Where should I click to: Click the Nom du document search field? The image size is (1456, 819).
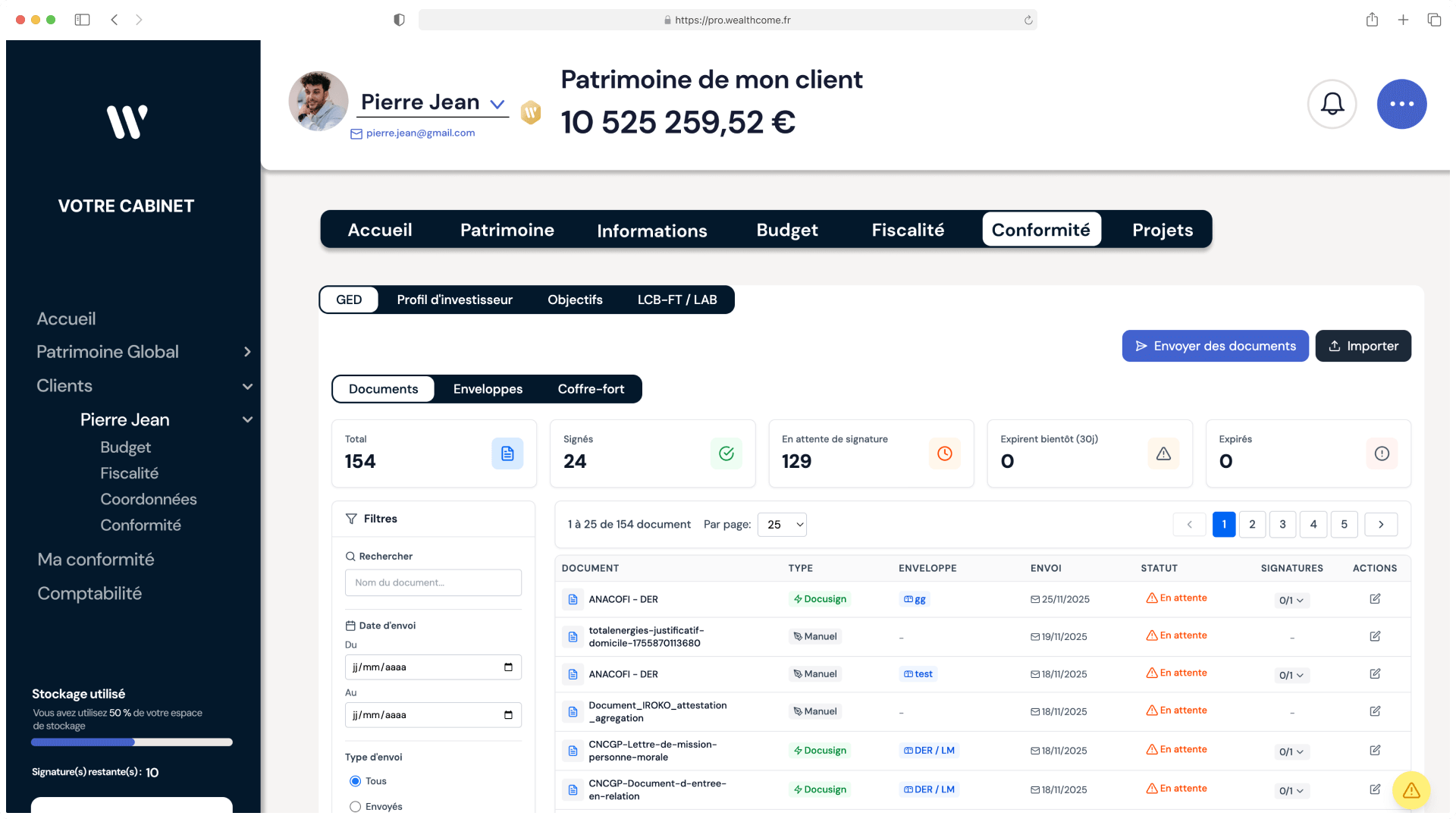tap(432, 582)
